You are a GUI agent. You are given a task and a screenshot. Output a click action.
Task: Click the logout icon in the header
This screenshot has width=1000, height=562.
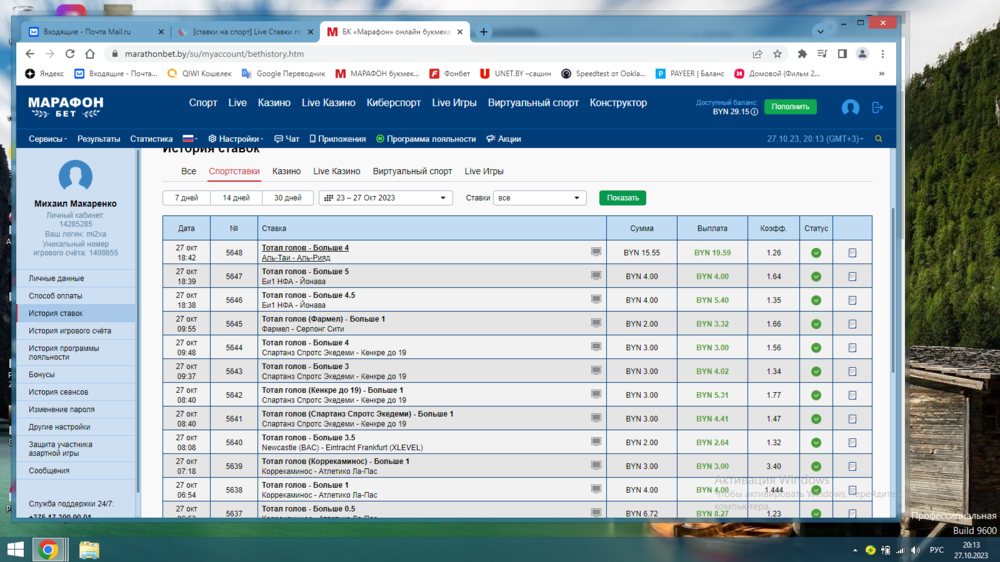[x=877, y=107]
